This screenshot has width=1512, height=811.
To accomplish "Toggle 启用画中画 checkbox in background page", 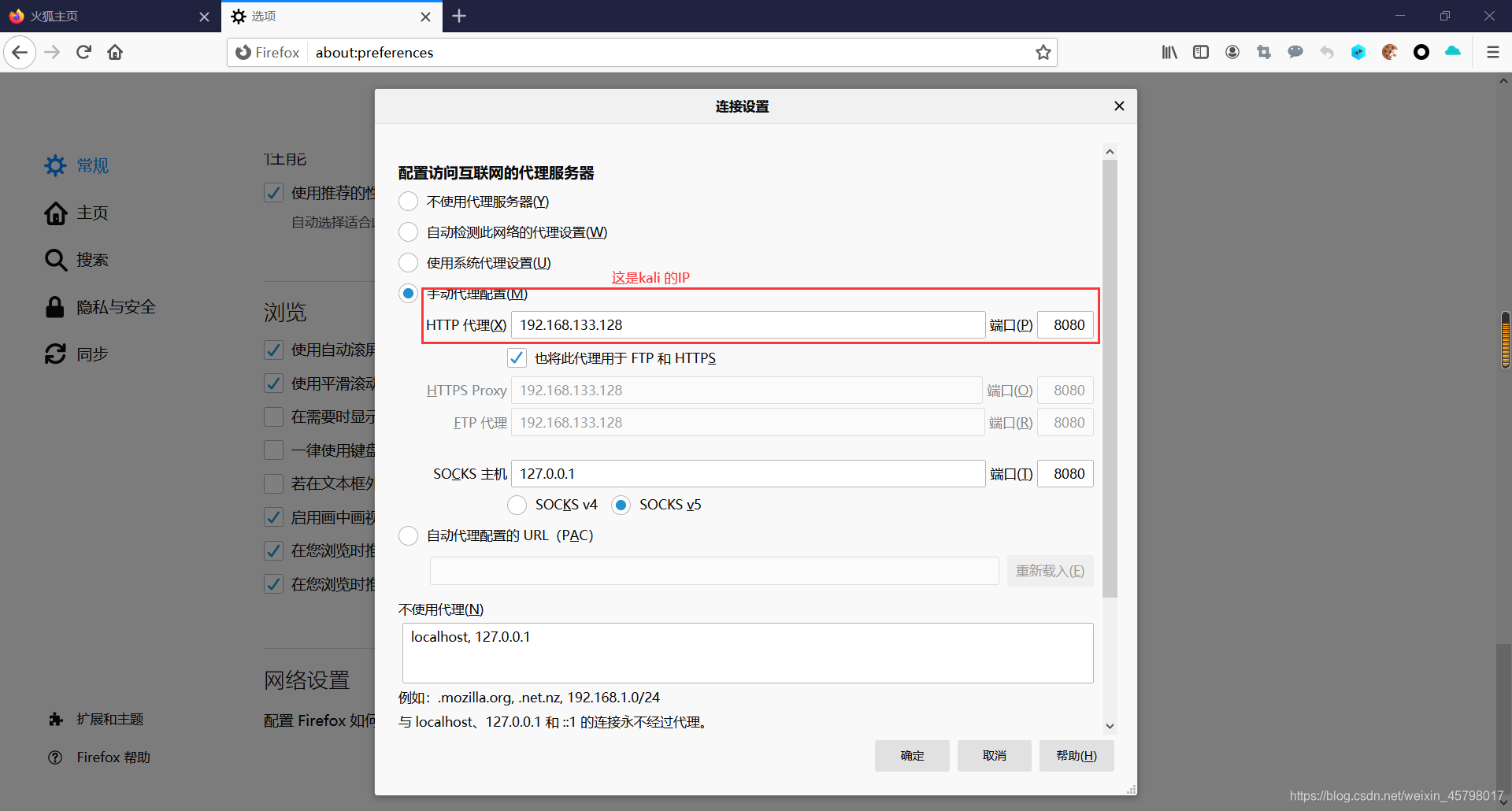I will point(273,517).
